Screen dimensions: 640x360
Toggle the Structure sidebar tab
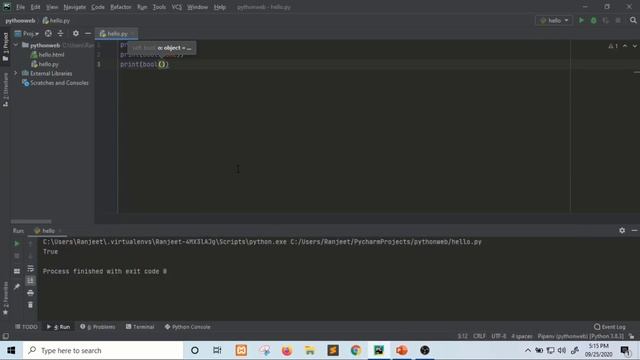[x=5, y=90]
